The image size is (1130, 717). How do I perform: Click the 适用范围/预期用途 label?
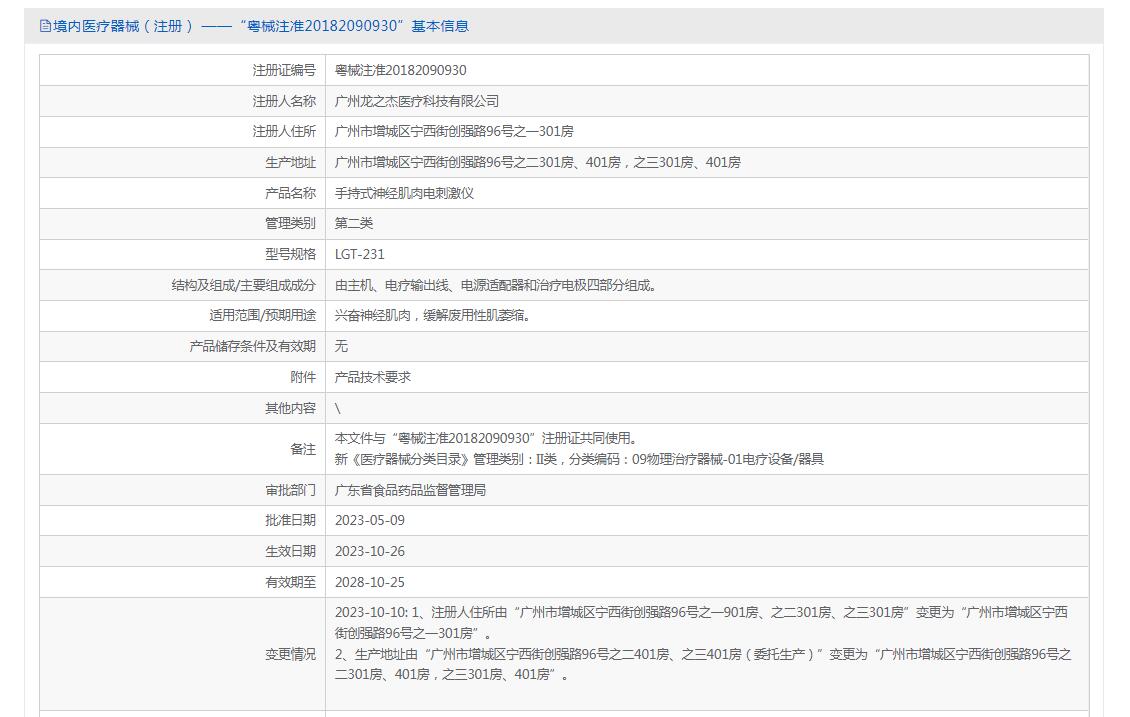[x=262, y=316]
